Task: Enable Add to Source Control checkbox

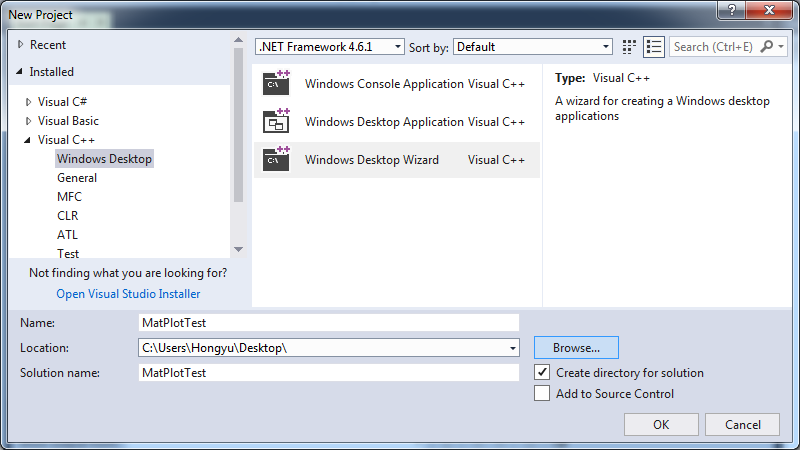Action: 542,394
